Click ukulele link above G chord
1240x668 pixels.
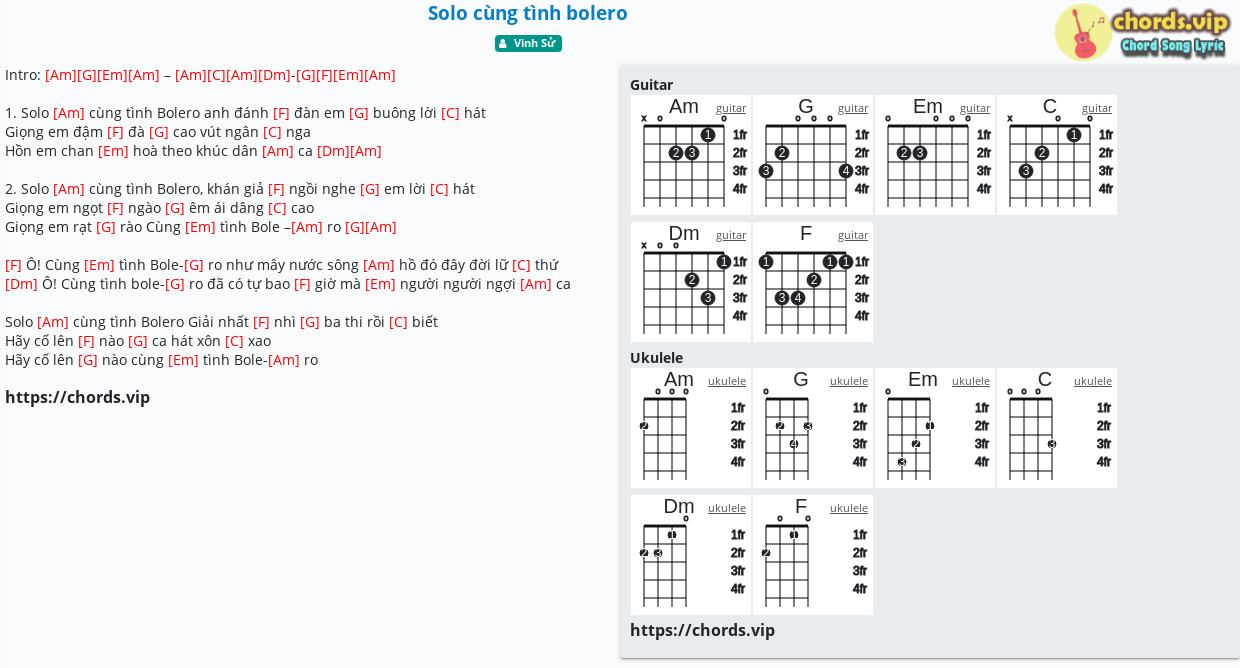[849, 381]
